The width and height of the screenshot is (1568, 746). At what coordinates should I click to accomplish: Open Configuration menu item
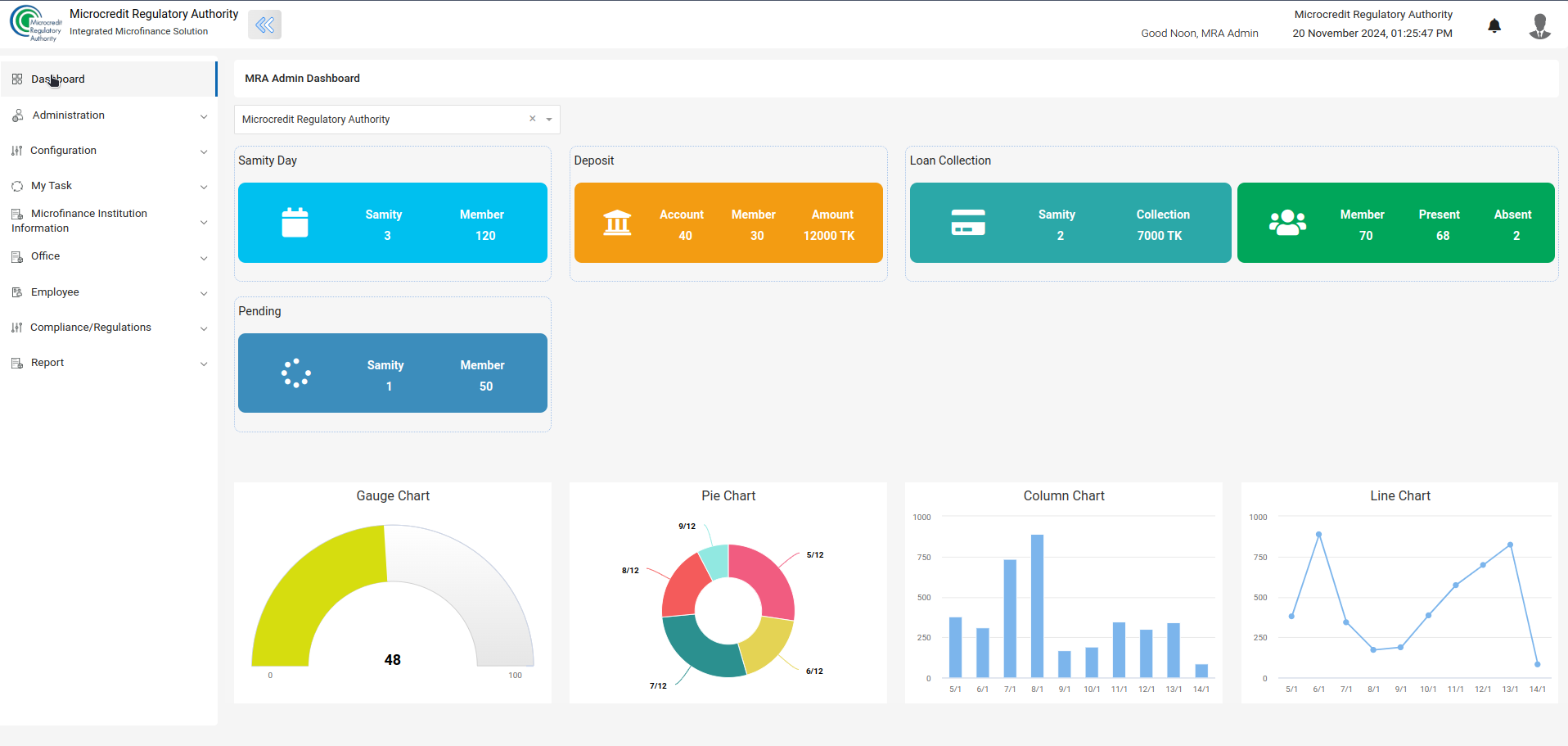(109, 151)
